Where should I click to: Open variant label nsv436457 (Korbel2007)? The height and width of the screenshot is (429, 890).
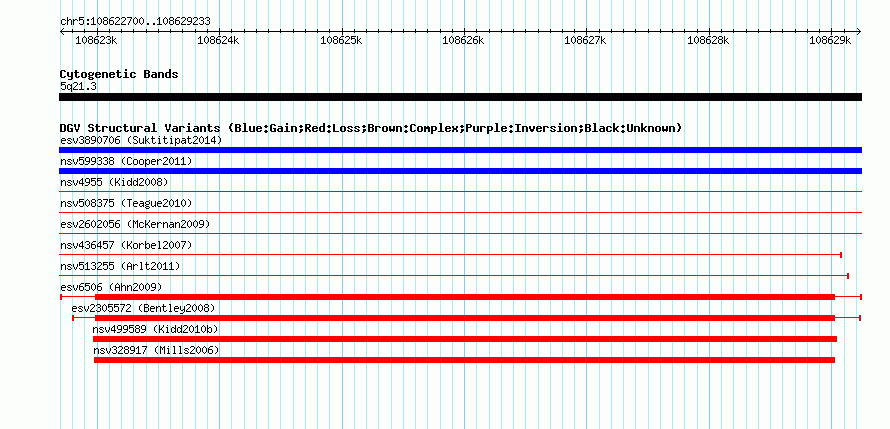pos(126,245)
